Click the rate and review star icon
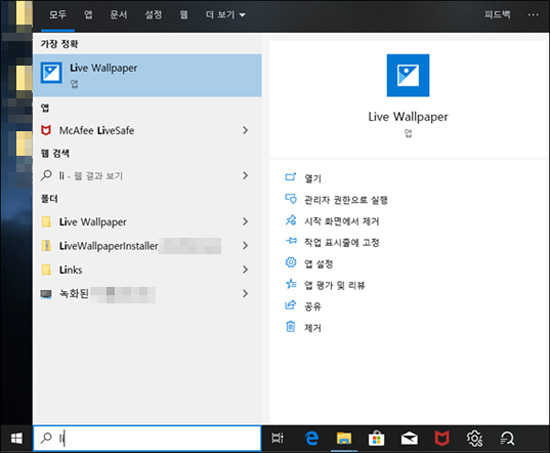Viewport: 550px width, 453px height. tap(291, 284)
